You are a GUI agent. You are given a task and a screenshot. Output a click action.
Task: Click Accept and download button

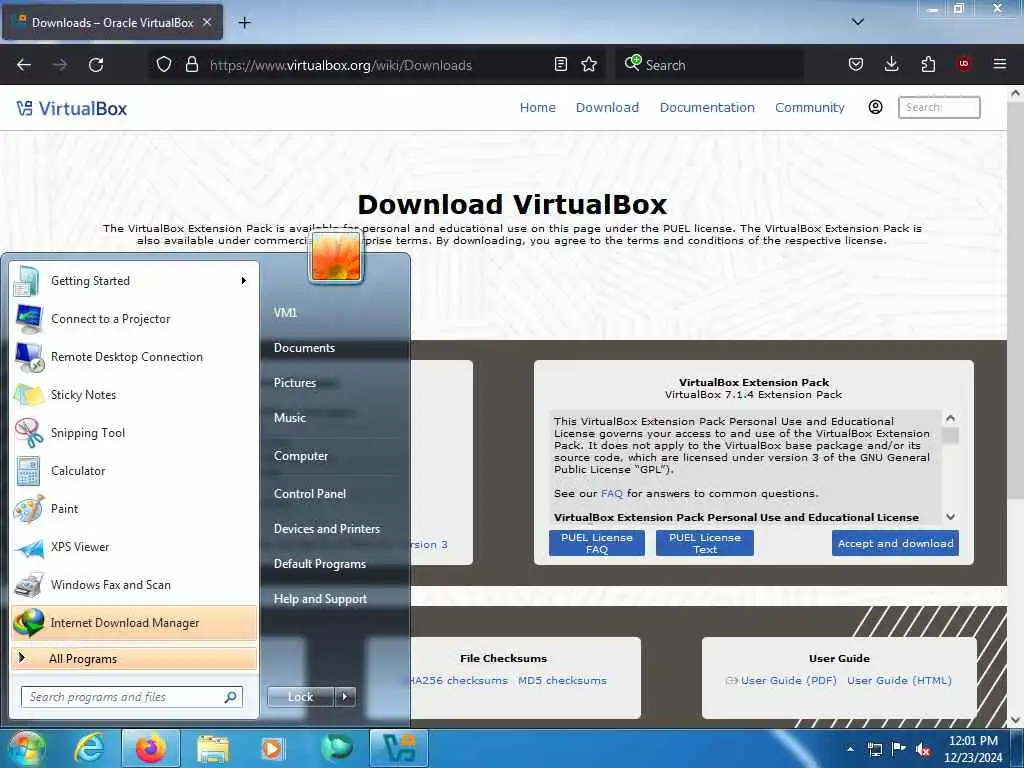tap(895, 543)
